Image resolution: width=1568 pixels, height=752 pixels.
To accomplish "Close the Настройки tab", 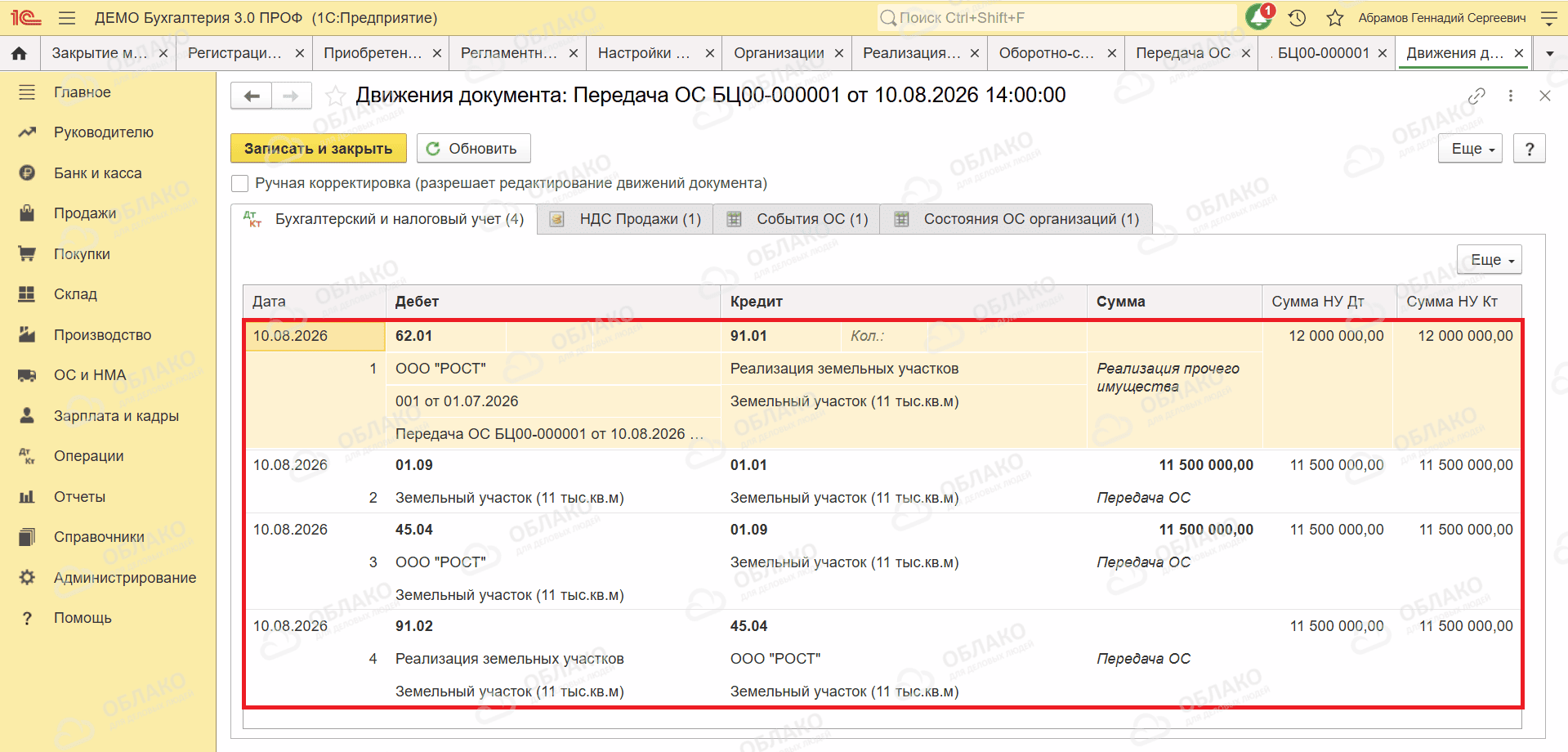I will pos(710,53).
